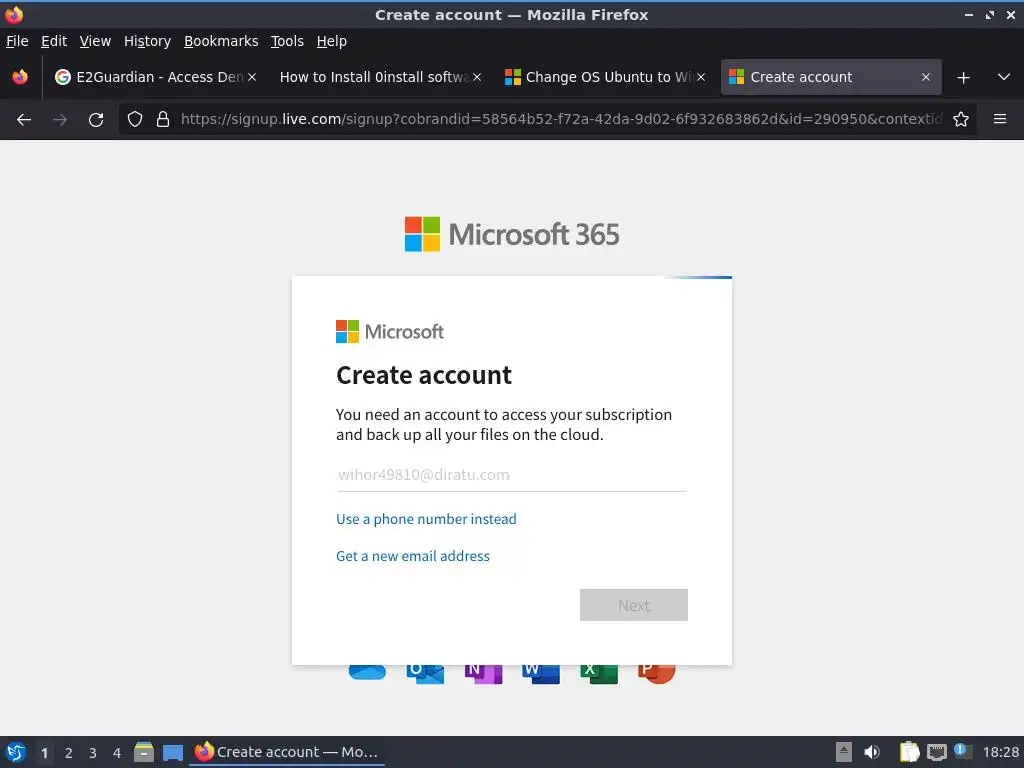Select Create account Firefox taskbar entry
The height and width of the screenshot is (768, 1024).
[x=287, y=752]
